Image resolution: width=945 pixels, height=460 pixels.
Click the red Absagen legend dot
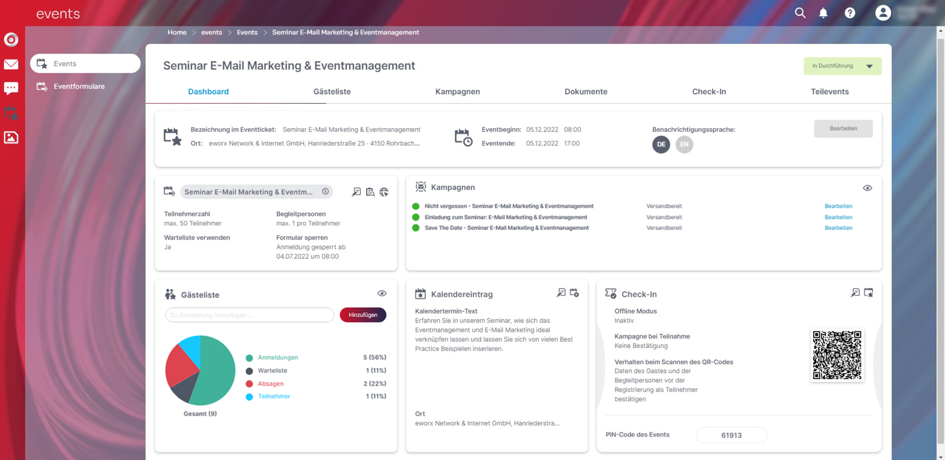click(249, 384)
